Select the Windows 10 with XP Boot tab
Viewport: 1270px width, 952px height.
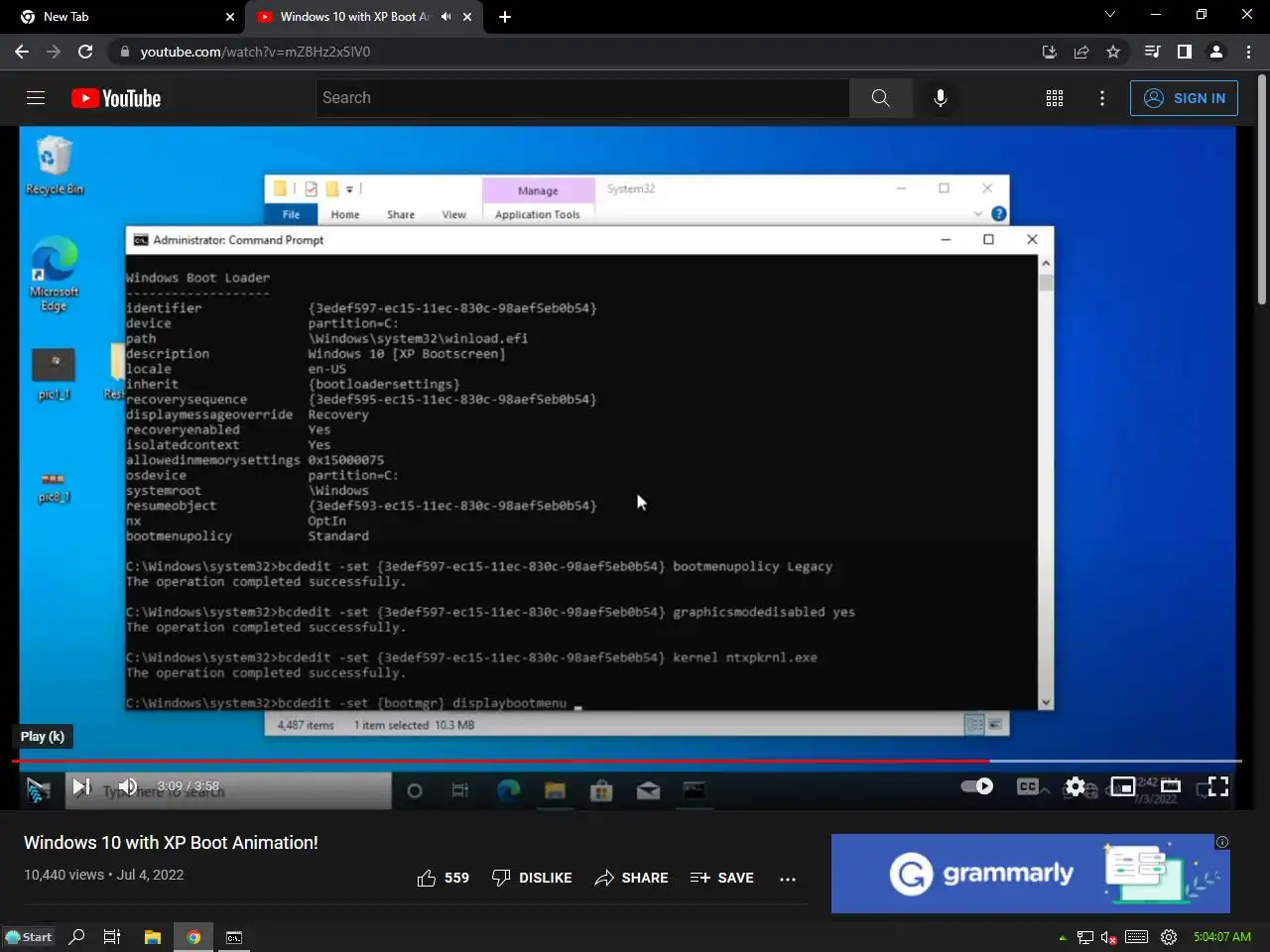pyautogui.click(x=364, y=17)
